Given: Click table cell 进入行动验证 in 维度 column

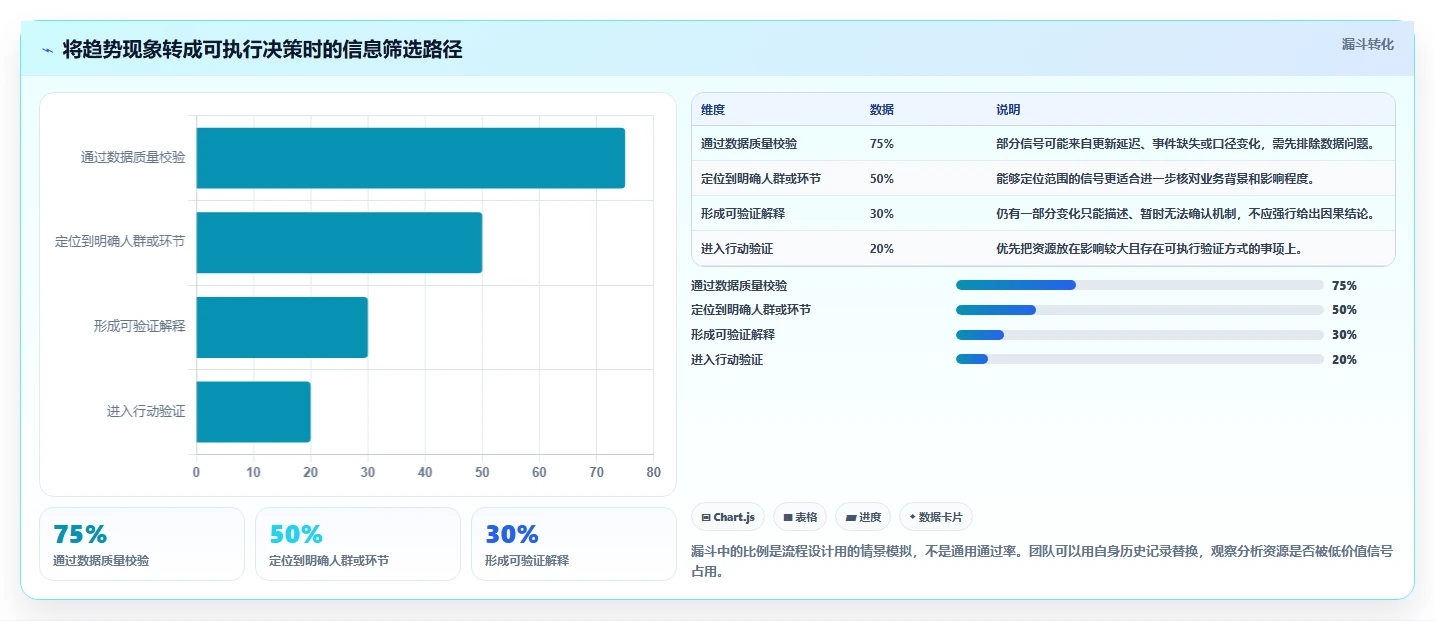Looking at the screenshot, I should point(737,248).
